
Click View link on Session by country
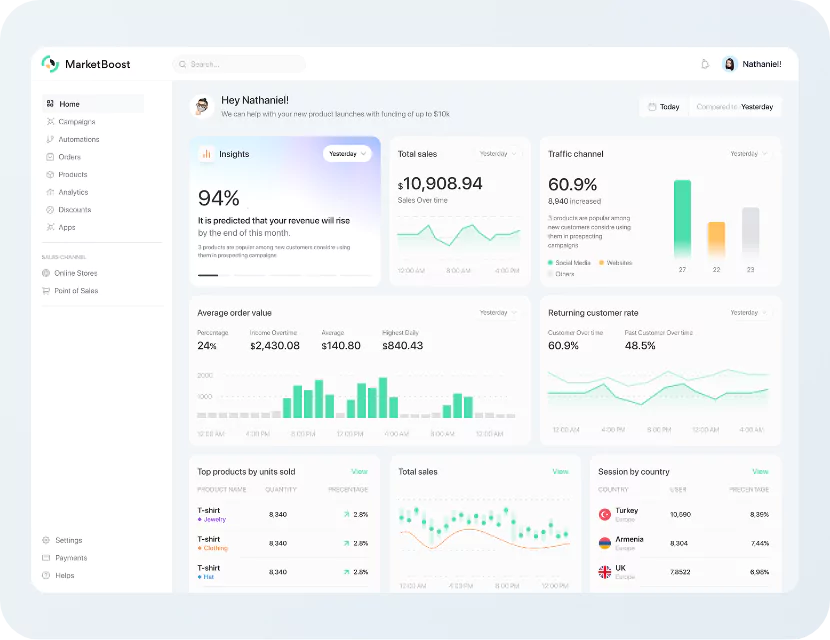(760, 471)
